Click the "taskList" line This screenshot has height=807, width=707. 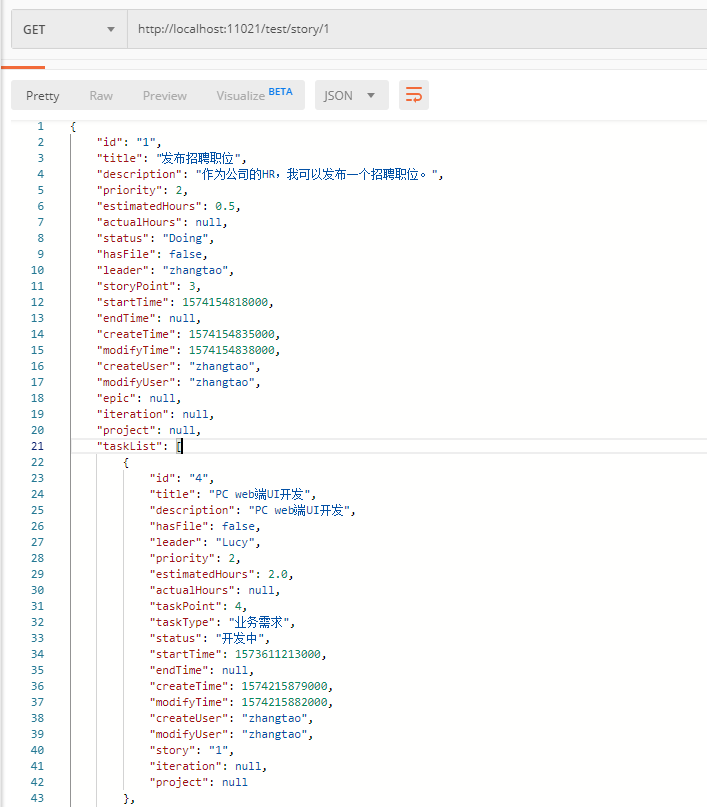(x=139, y=446)
